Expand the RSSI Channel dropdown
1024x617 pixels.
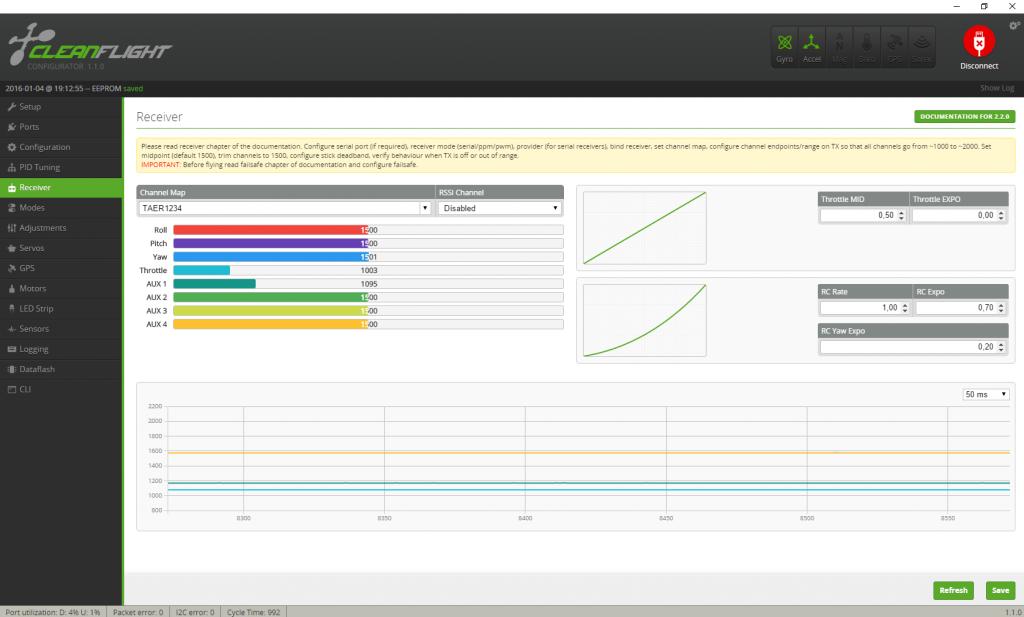[x=500, y=208]
